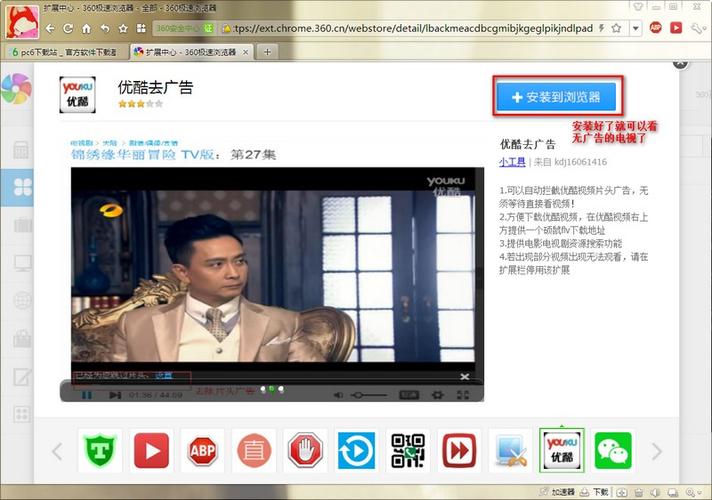Viewport: 712px width, 500px height.
Task: Click the browser back arrow
Action: coord(50,29)
